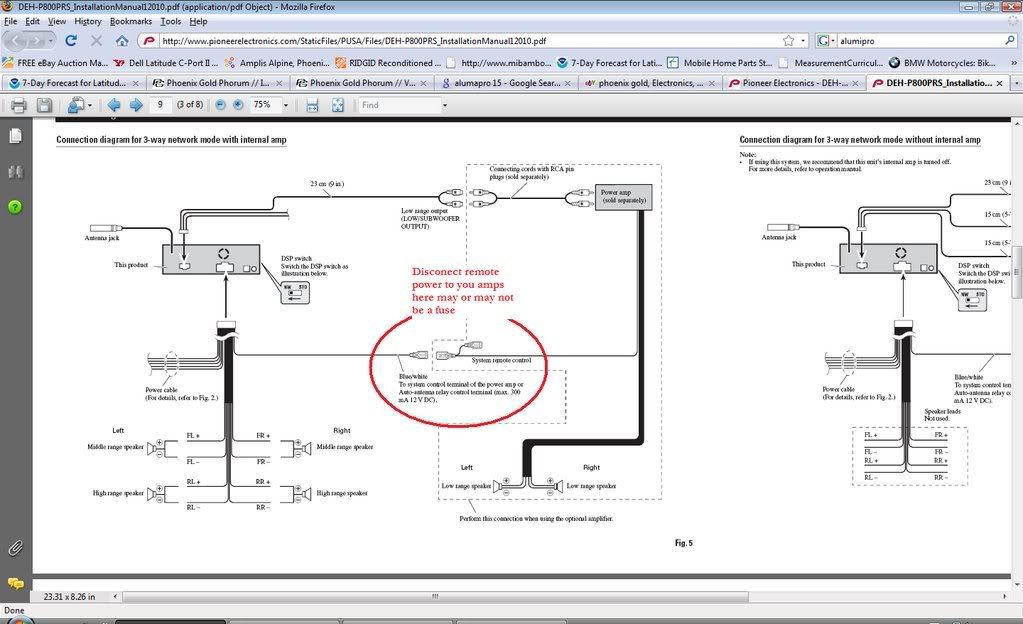Open the Attachments paperclip panel
Image resolution: width=1023 pixels, height=624 pixels.
point(16,548)
